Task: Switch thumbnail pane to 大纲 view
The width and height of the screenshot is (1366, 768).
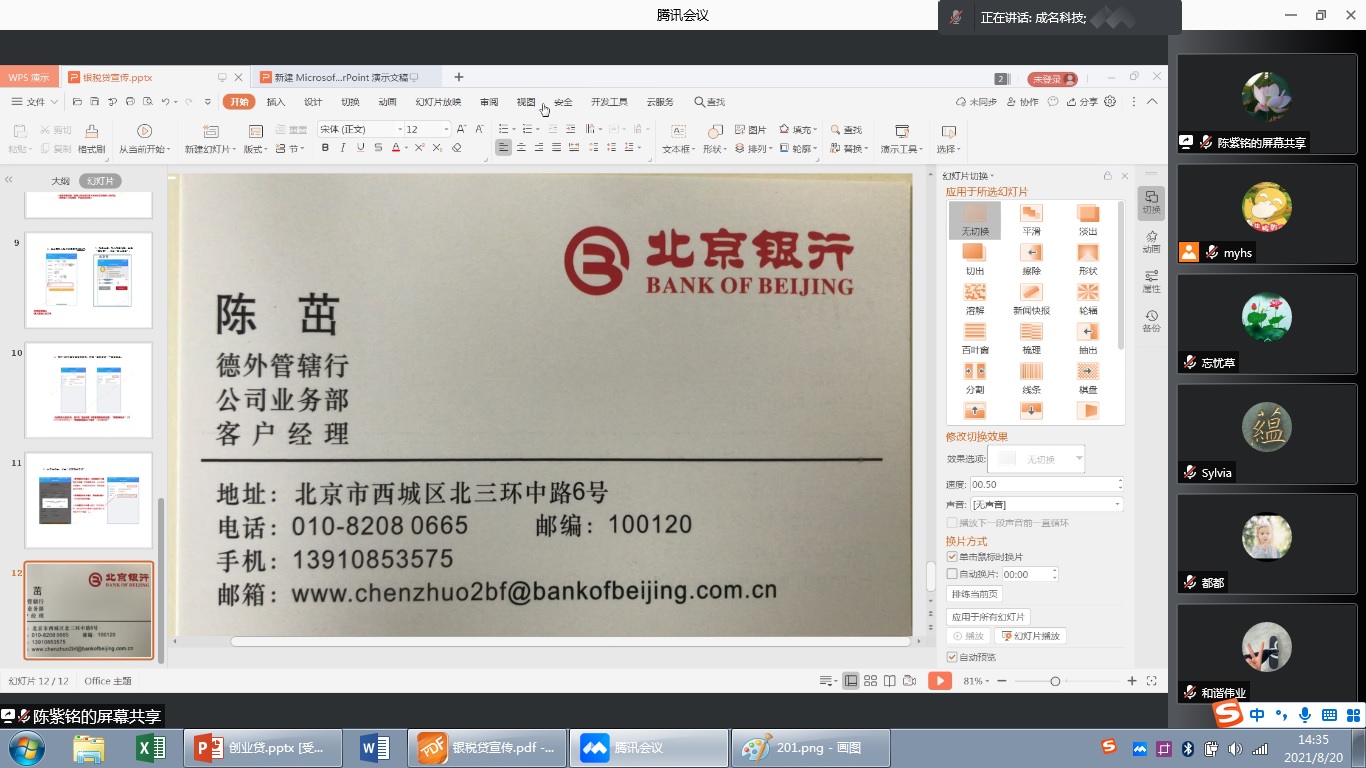Action: pos(61,181)
